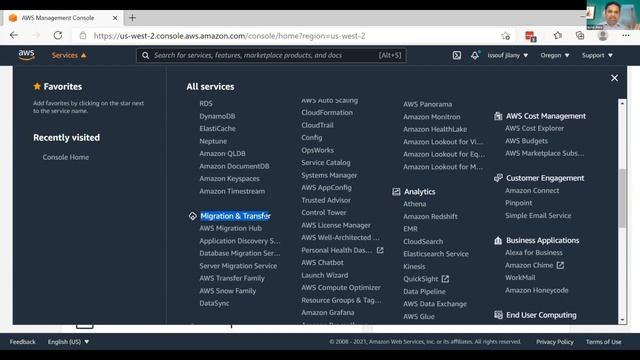Open Amazon Honeycode

pos(536,290)
